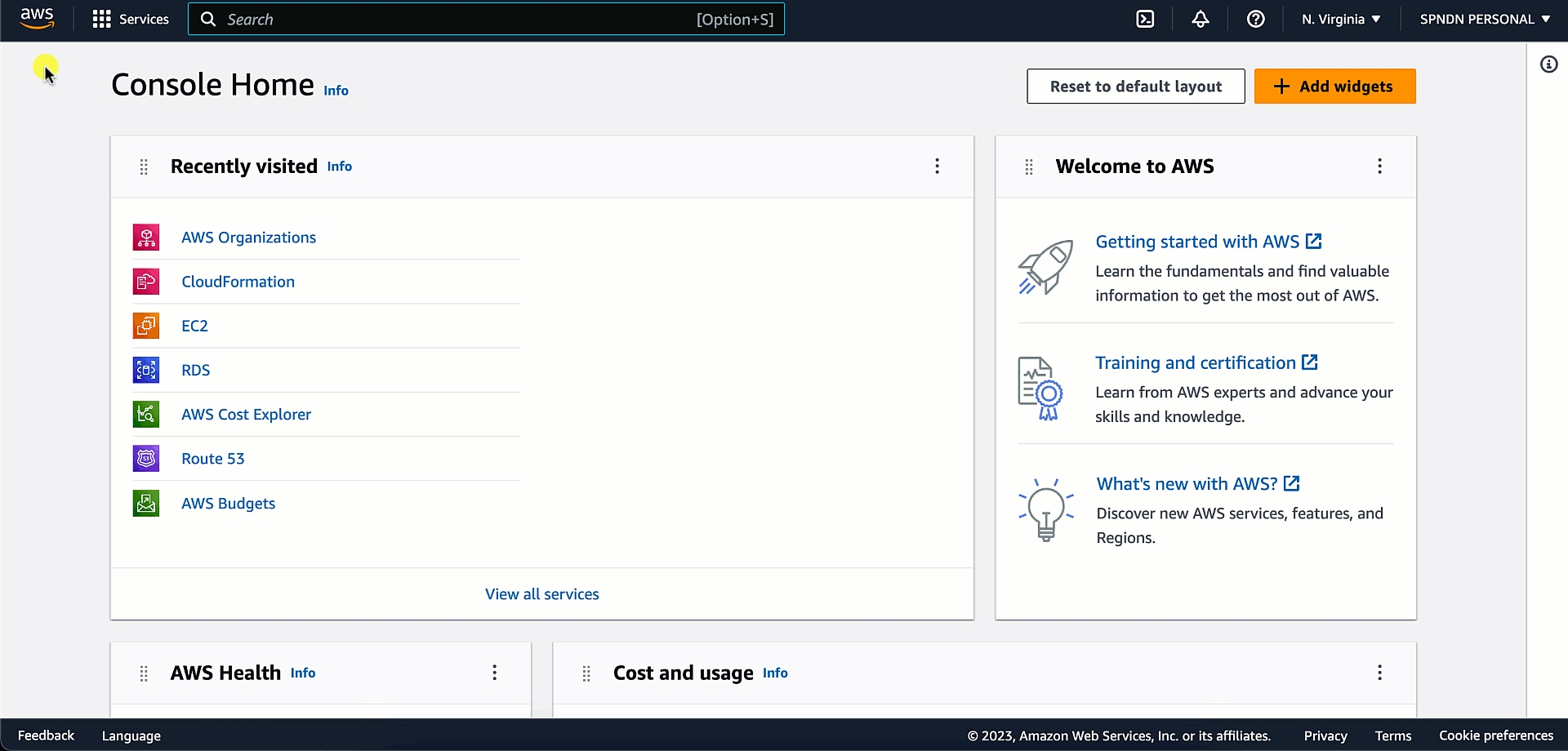
Task: Click the AWS Organizations service icon
Action: coord(146,238)
